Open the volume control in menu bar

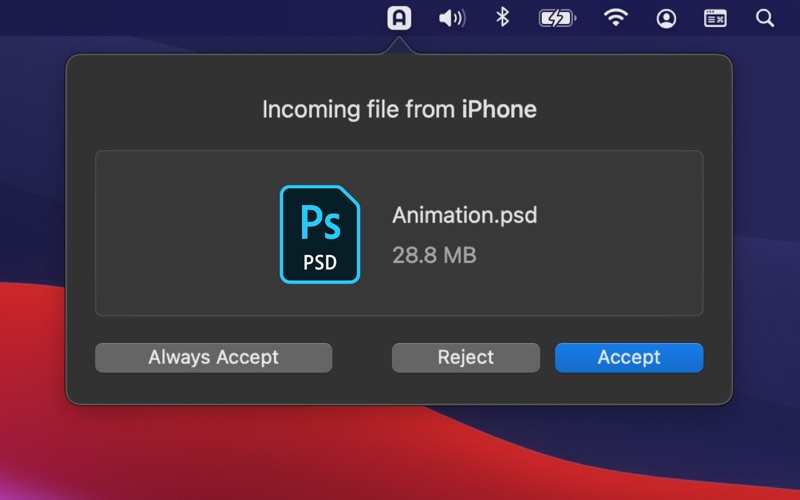click(452, 18)
